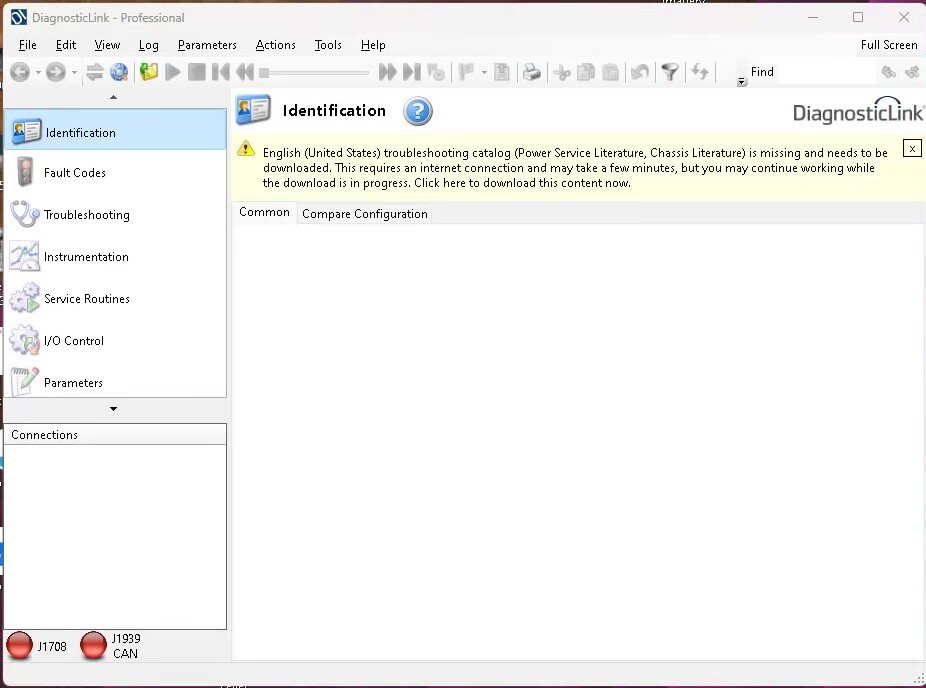Click the globe search toolbar icon
This screenshot has width=926, height=688.
(119, 72)
